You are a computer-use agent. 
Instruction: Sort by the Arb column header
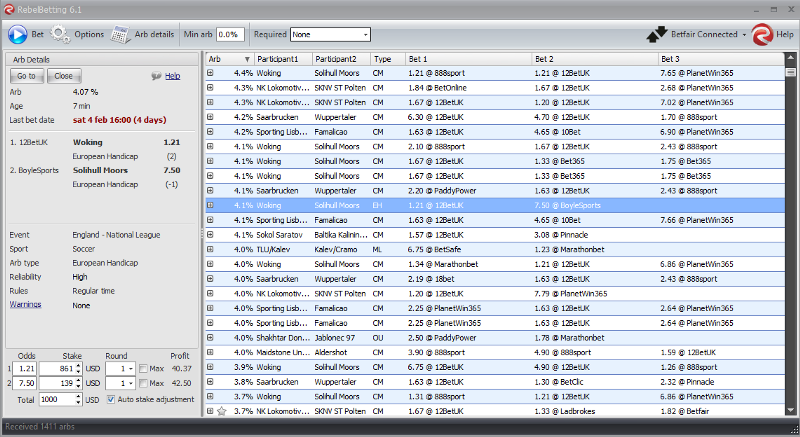click(229, 59)
